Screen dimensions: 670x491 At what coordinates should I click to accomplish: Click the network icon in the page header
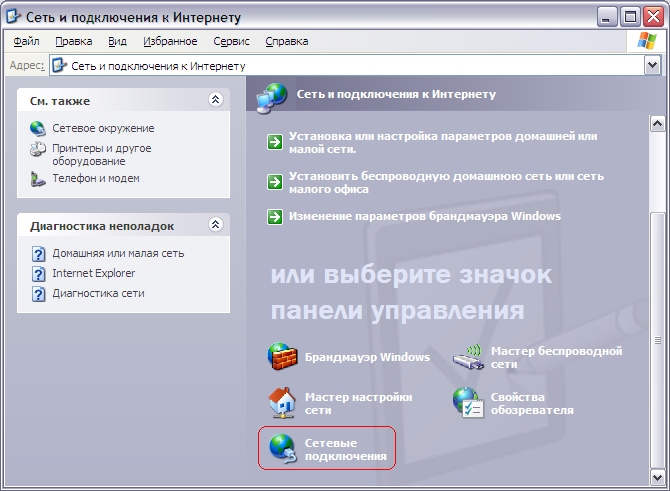tap(272, 98)
